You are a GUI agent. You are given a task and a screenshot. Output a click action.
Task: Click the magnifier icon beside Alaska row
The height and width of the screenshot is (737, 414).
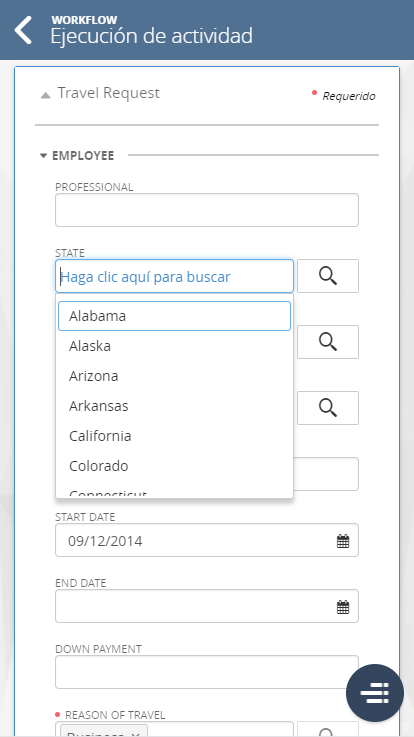328,342
